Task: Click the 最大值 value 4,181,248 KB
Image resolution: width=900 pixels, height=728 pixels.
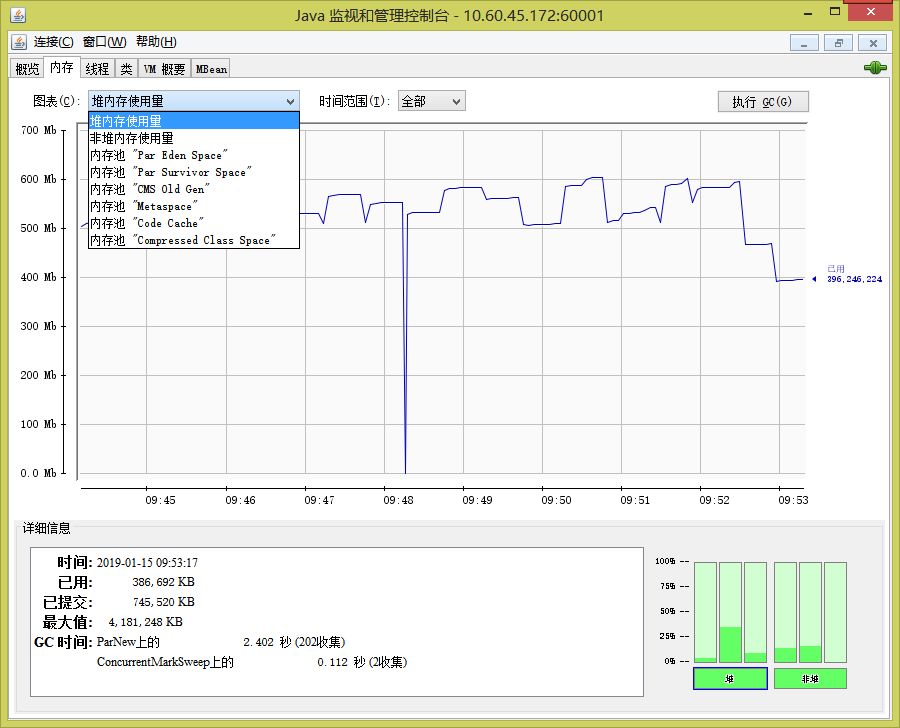Action: [145, 622]
